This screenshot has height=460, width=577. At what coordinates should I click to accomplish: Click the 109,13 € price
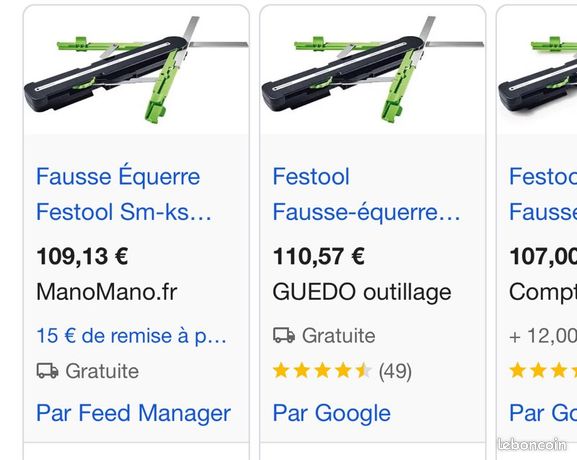pyautogui.click(x=82, y=256)
